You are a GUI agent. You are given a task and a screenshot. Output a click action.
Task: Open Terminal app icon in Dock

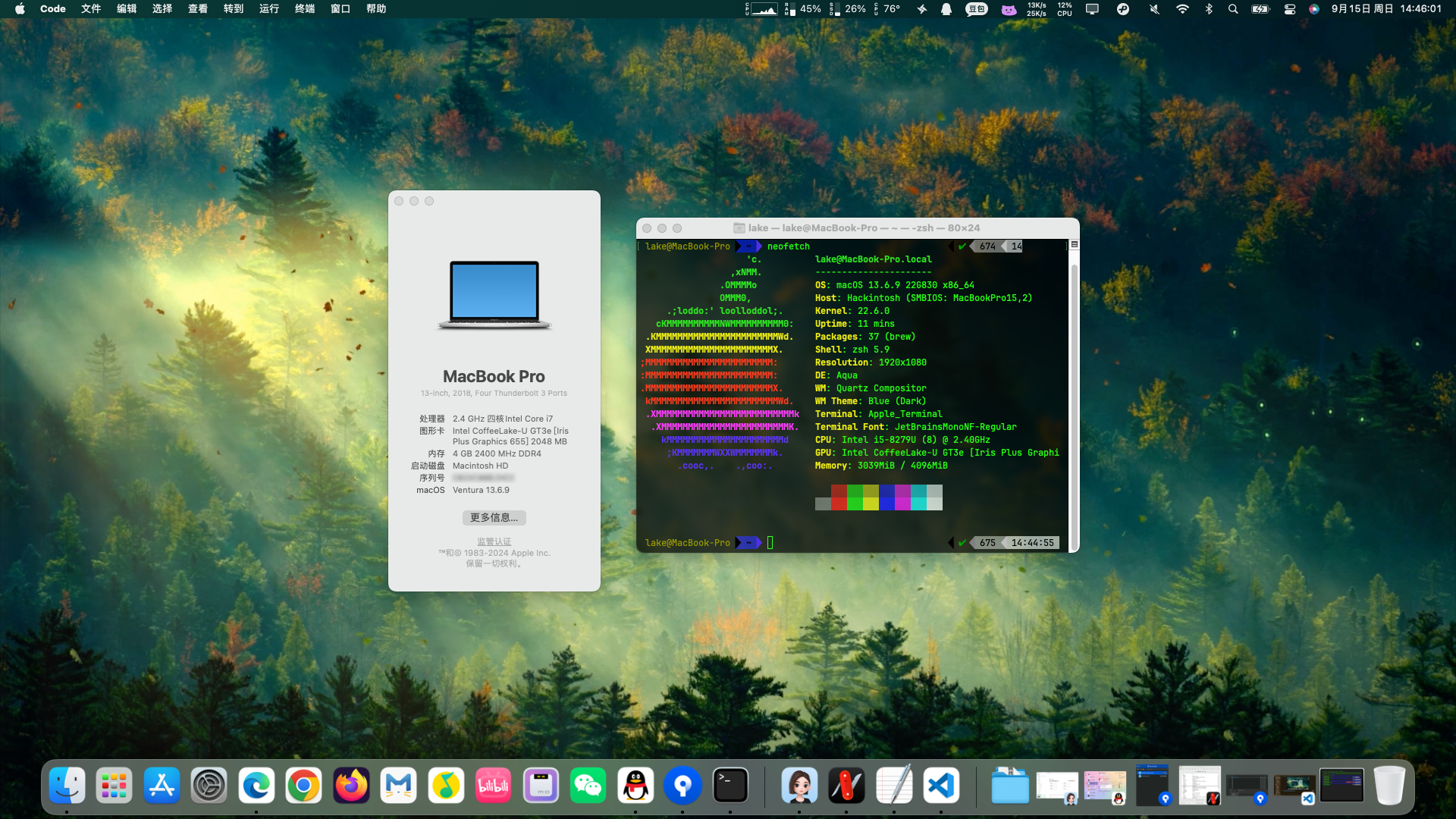[x=730, y=786]
